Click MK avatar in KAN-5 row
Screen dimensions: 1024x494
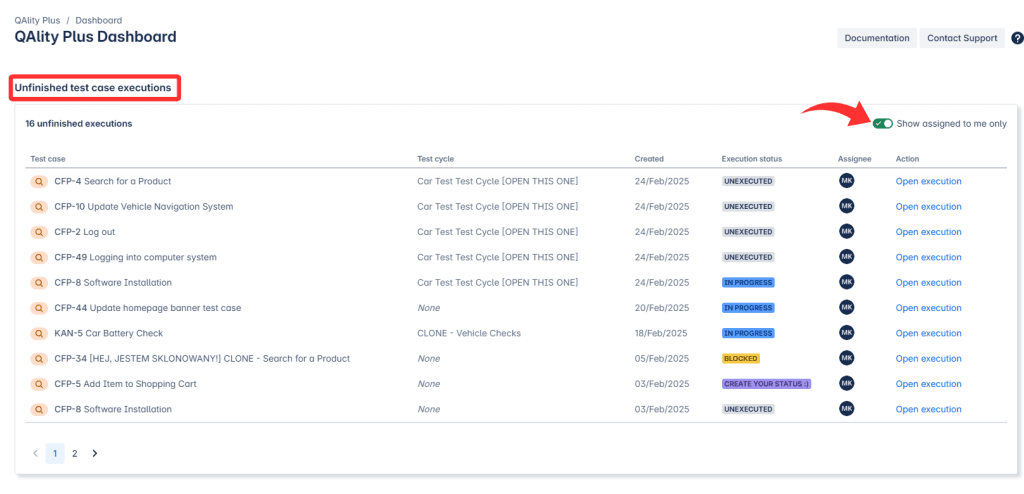click(x=846, y=333)
